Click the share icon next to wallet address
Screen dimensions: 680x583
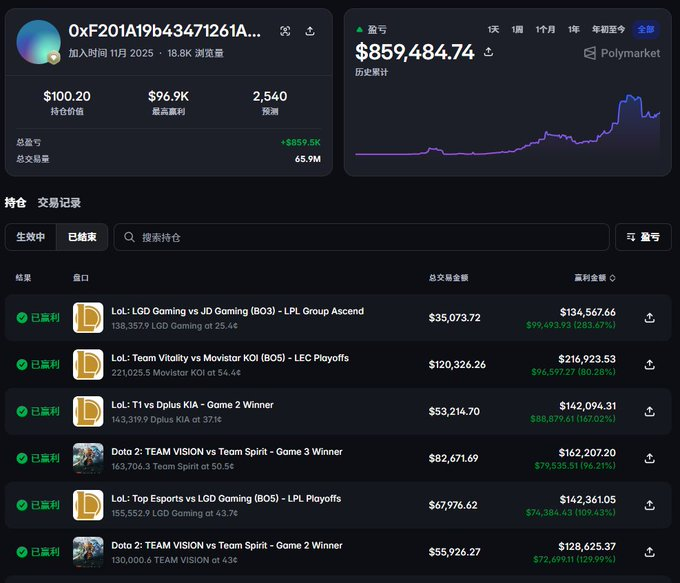click(x=310, y=31)
